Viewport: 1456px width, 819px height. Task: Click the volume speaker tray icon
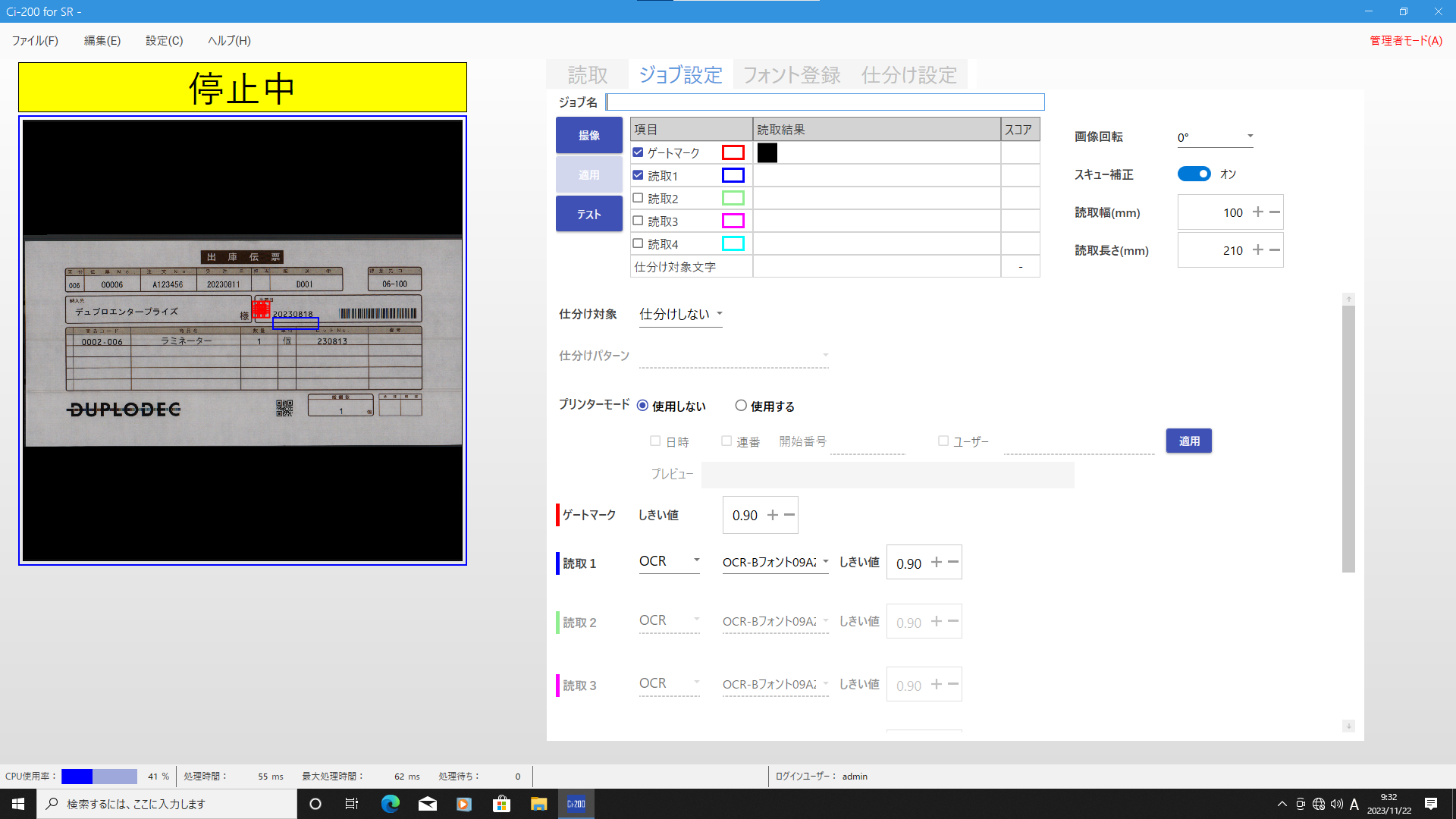[1336, 804]
